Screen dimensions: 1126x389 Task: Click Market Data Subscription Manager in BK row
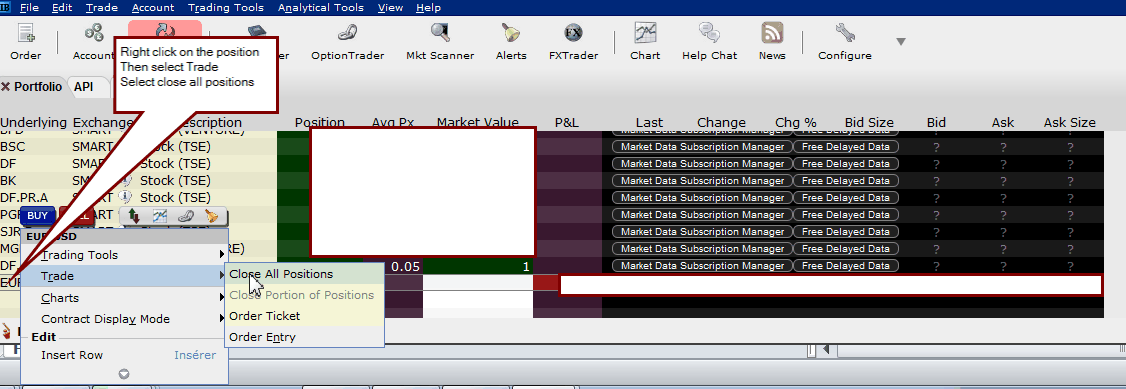tap(702, 181)
